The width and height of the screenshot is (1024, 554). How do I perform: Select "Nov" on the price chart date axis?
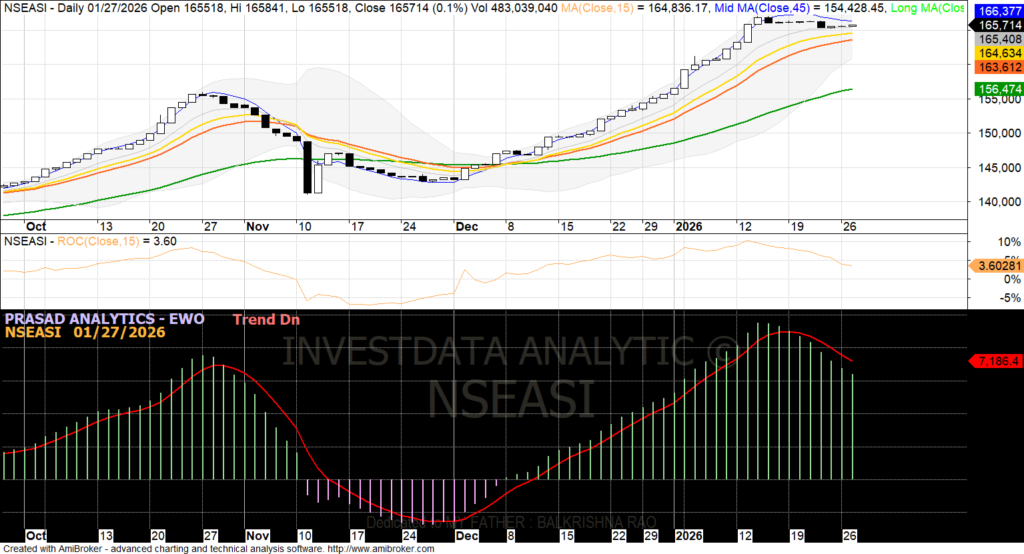coord(258,226)
